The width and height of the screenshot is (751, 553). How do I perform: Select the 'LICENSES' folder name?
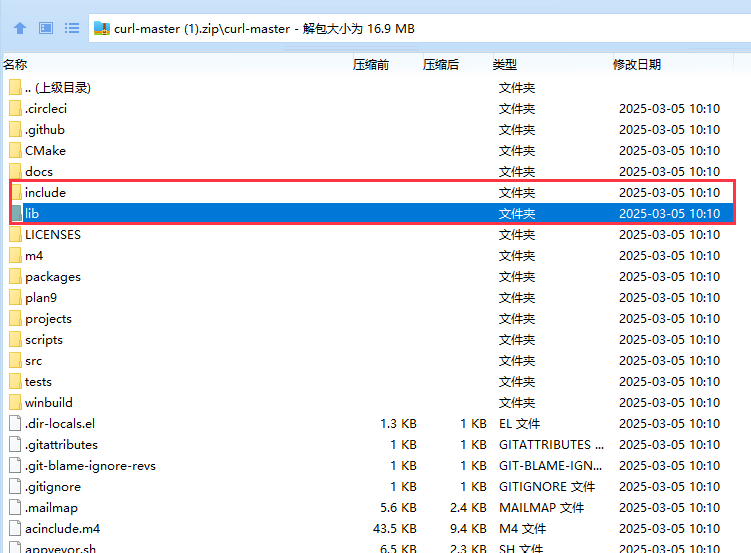53,235
